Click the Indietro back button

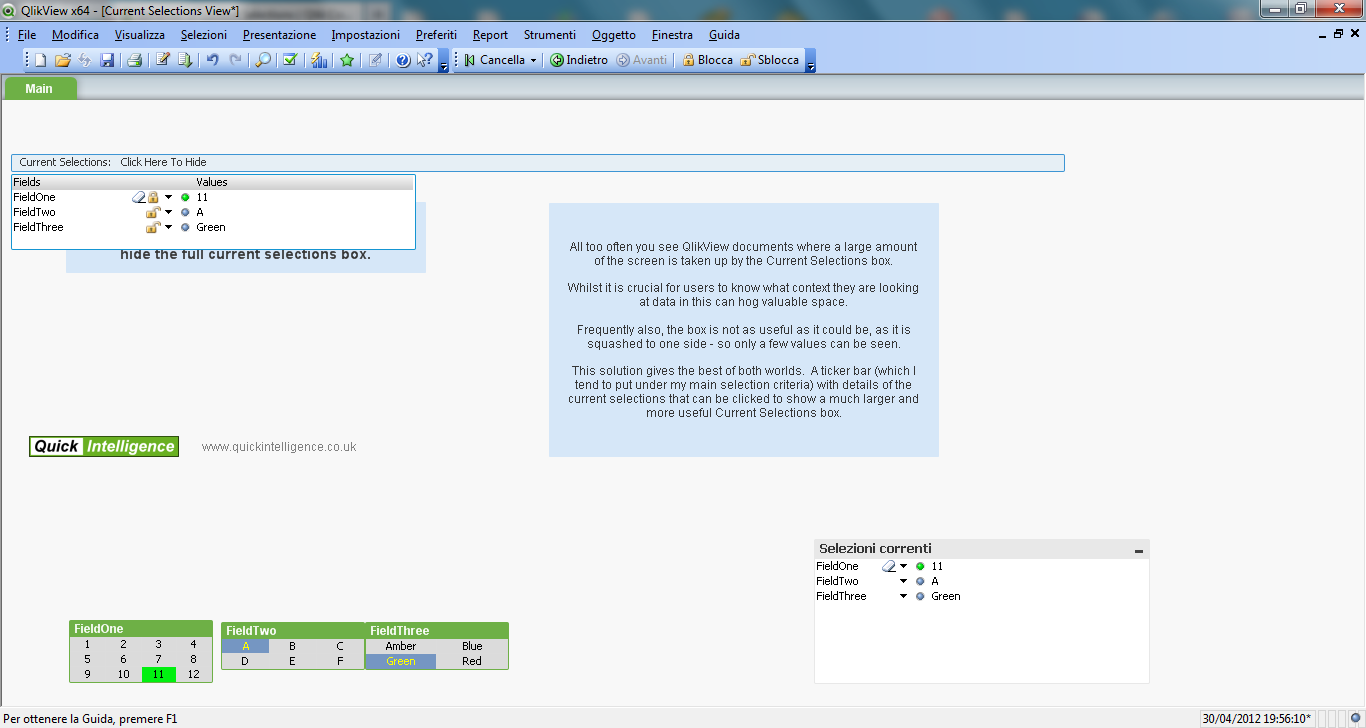pos(579,60)
